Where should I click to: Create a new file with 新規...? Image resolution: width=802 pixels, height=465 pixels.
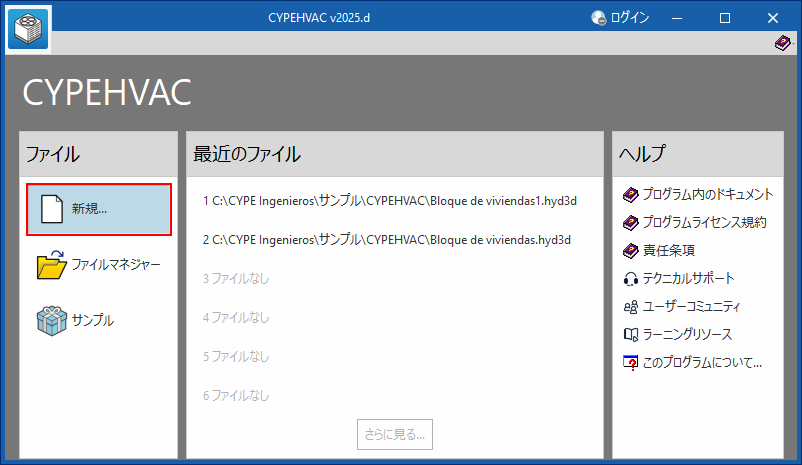pyautogui.click(x=99, y=209)
